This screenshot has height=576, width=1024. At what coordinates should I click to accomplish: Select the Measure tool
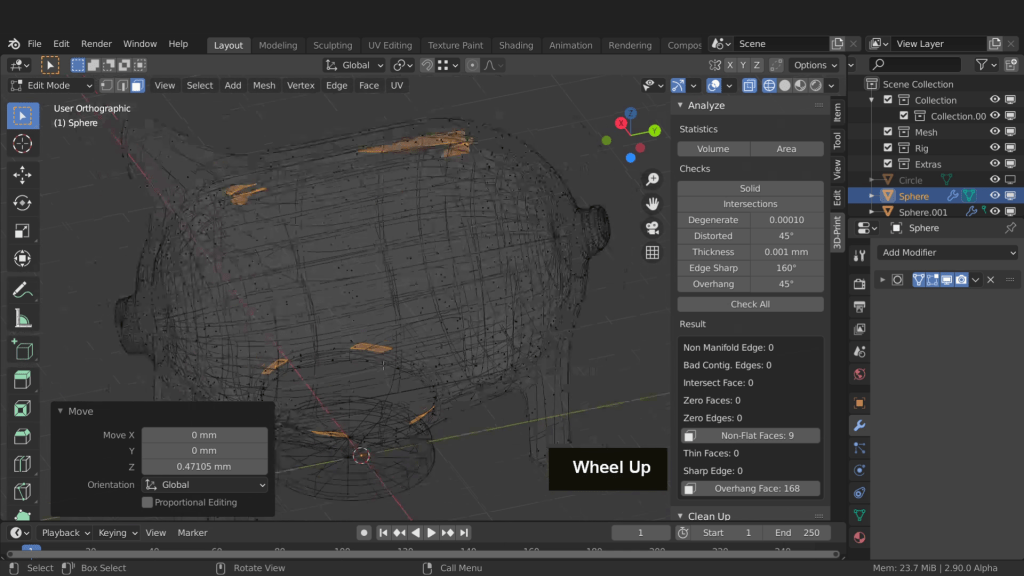(x=22, y=318)
